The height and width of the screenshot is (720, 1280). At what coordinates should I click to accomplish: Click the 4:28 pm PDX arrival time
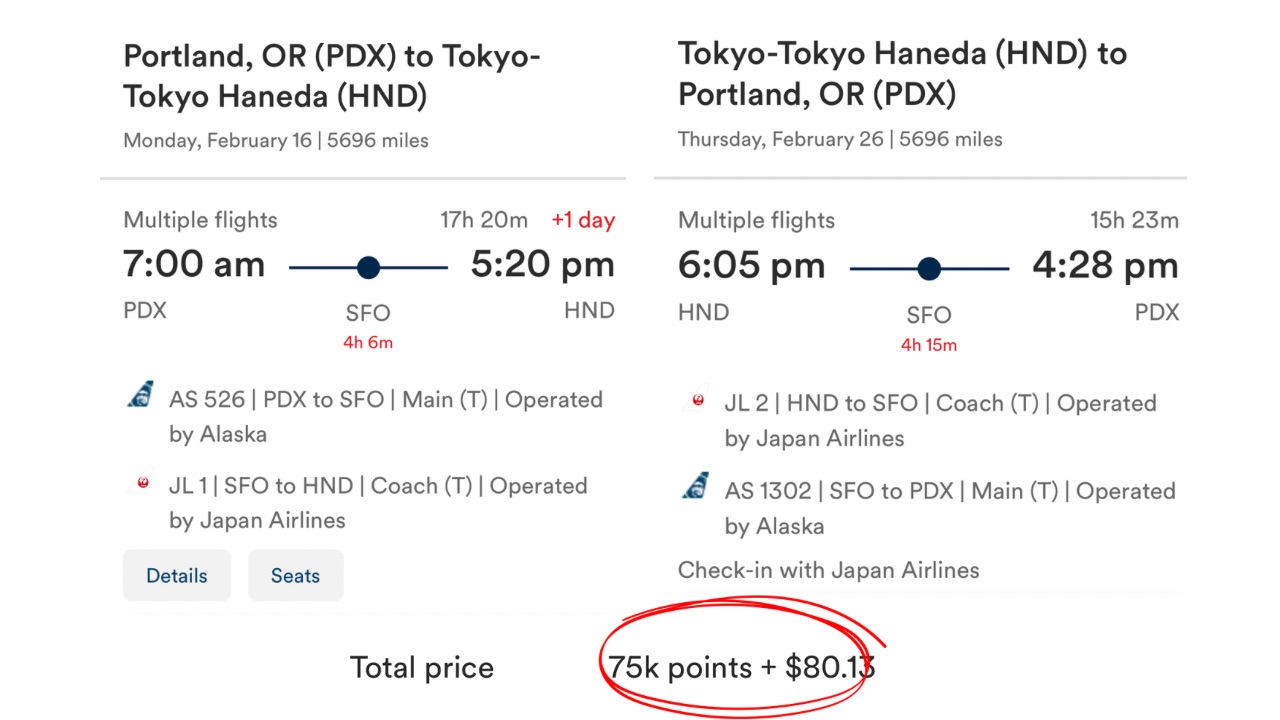point(1105,266)
